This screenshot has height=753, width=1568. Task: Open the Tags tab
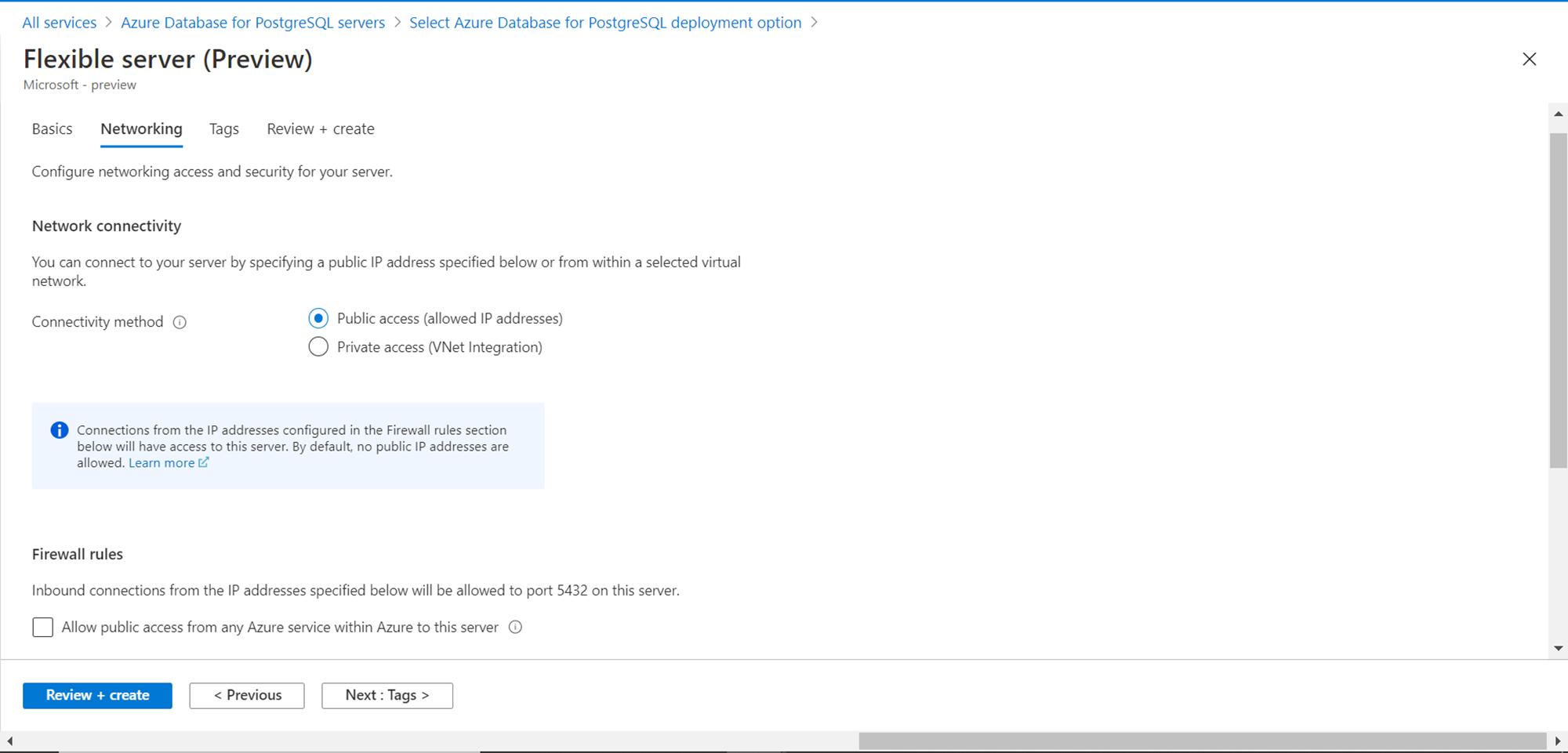coord(224,129)
